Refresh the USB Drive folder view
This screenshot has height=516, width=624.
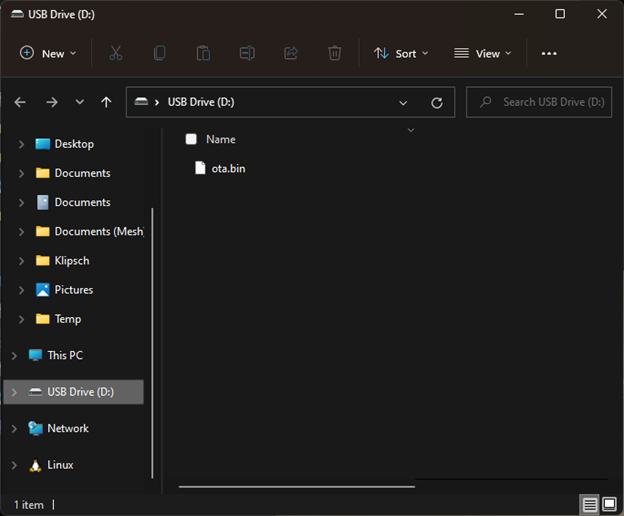(437, 103)
